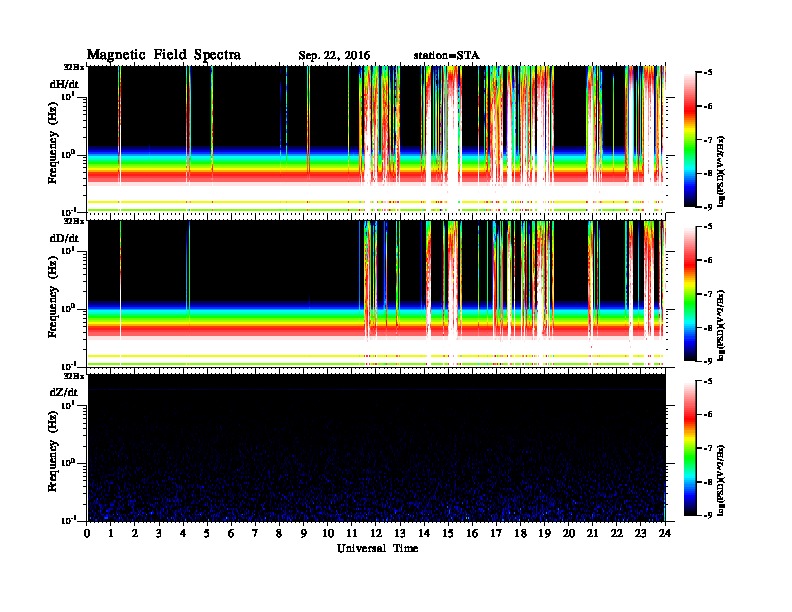
Task: Click hour 6 on the Universal Time axis
Action: click(x=231, y=534)
